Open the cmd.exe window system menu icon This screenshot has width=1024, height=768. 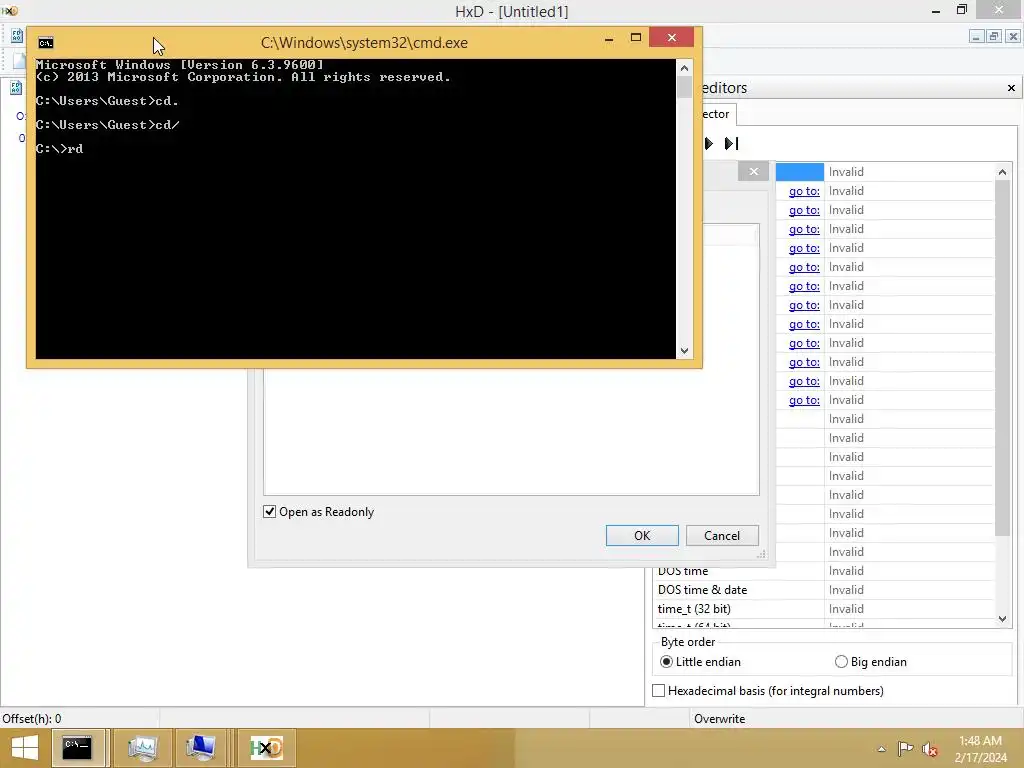point(46,43)
